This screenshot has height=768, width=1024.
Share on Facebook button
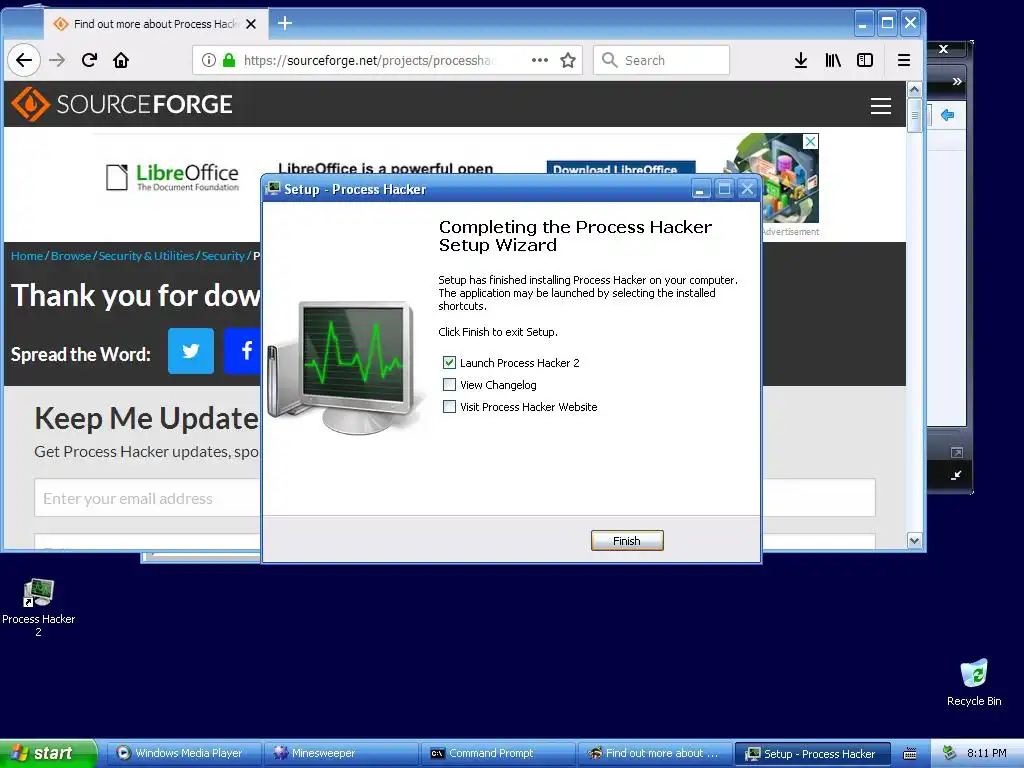pyautogui.click(x=242, y=351)
